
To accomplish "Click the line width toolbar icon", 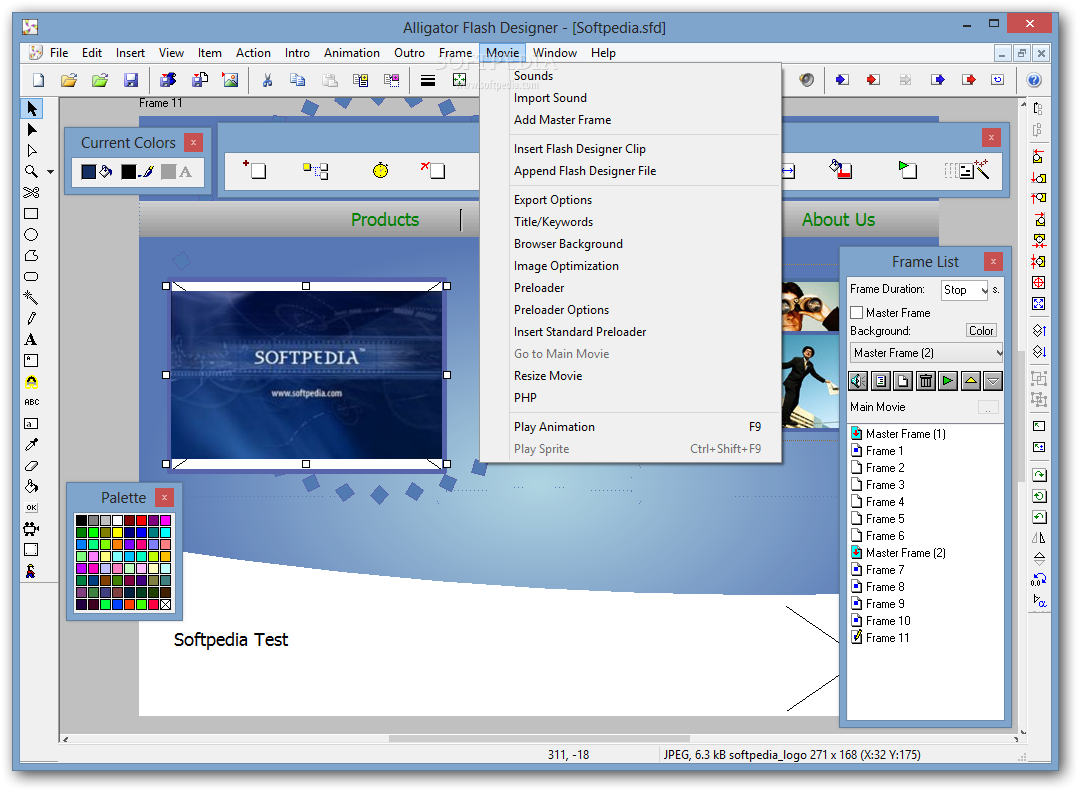I will [x=428, y=81].
